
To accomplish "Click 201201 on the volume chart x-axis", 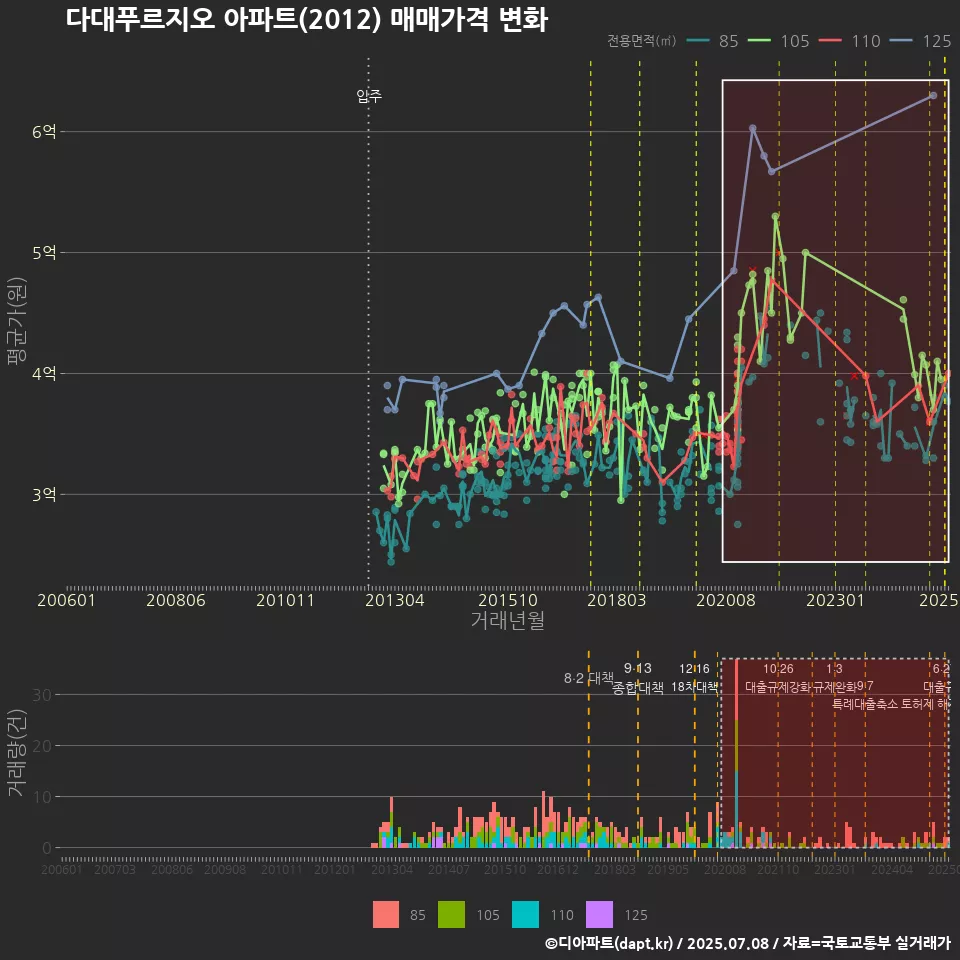I will [334, 869].
